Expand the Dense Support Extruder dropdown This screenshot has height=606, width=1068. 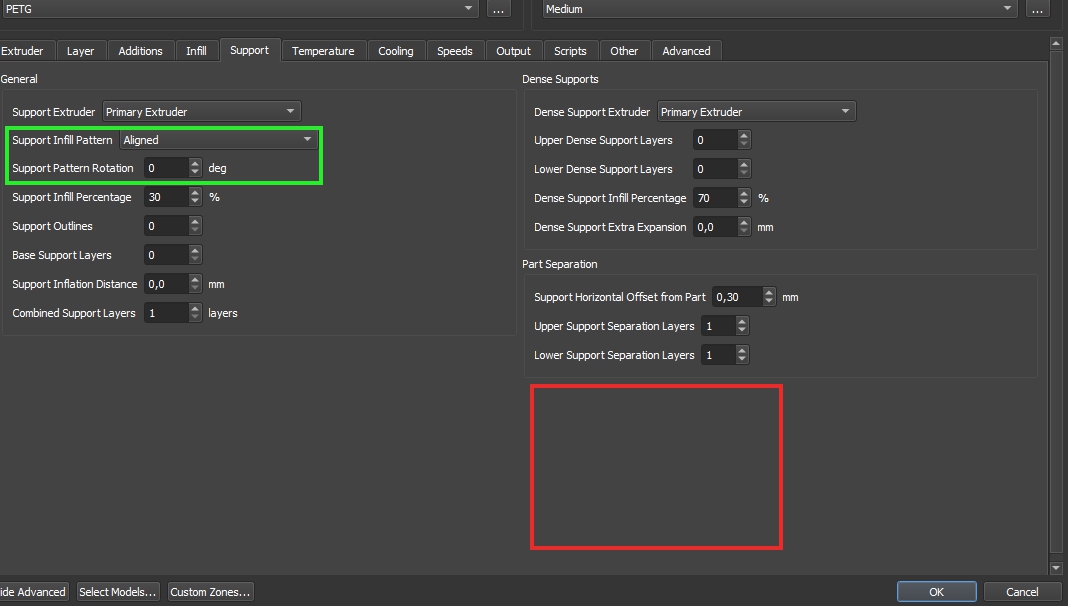(x=755, y=112)
